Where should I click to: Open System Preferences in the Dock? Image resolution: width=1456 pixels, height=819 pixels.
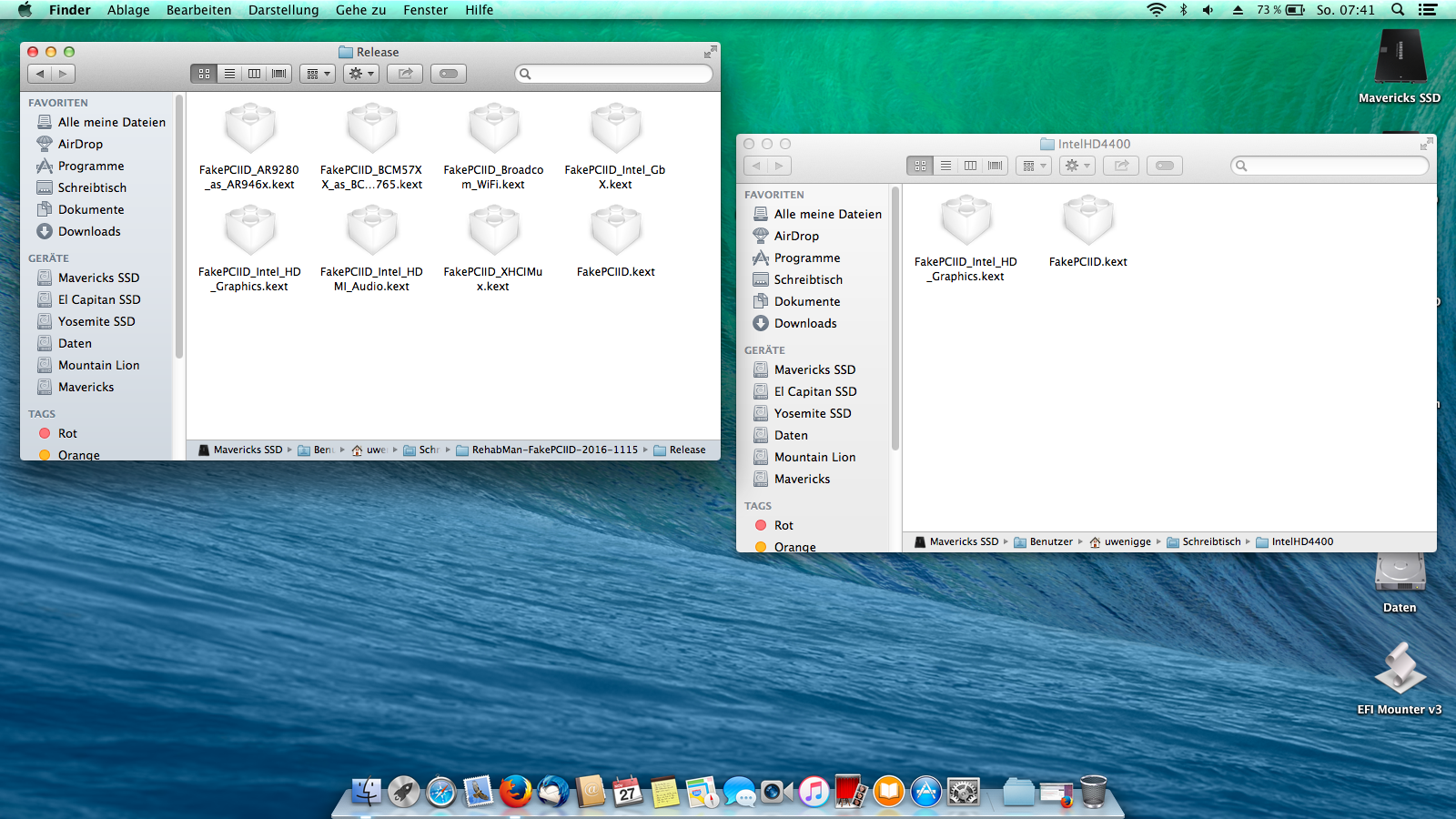963,792
